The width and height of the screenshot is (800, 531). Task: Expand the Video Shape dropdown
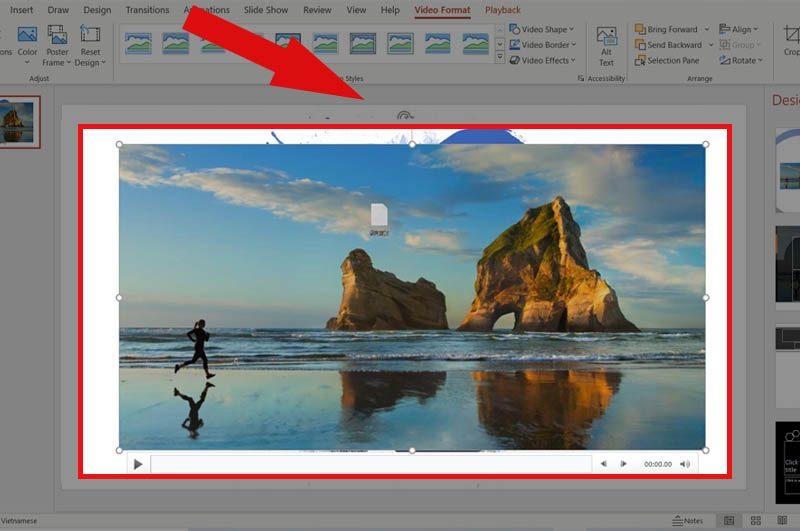pyautogui.click(x=542, y=30)
